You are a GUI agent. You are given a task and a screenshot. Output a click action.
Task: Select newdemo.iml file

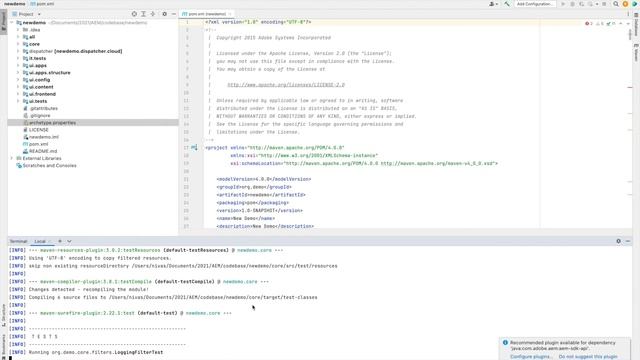(44, 137)
